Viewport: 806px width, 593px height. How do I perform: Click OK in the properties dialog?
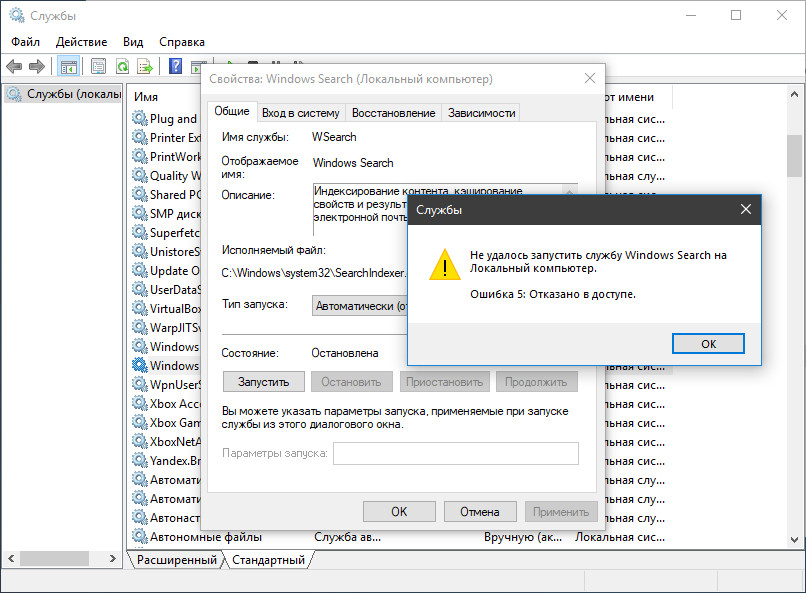tap(399, 512)
